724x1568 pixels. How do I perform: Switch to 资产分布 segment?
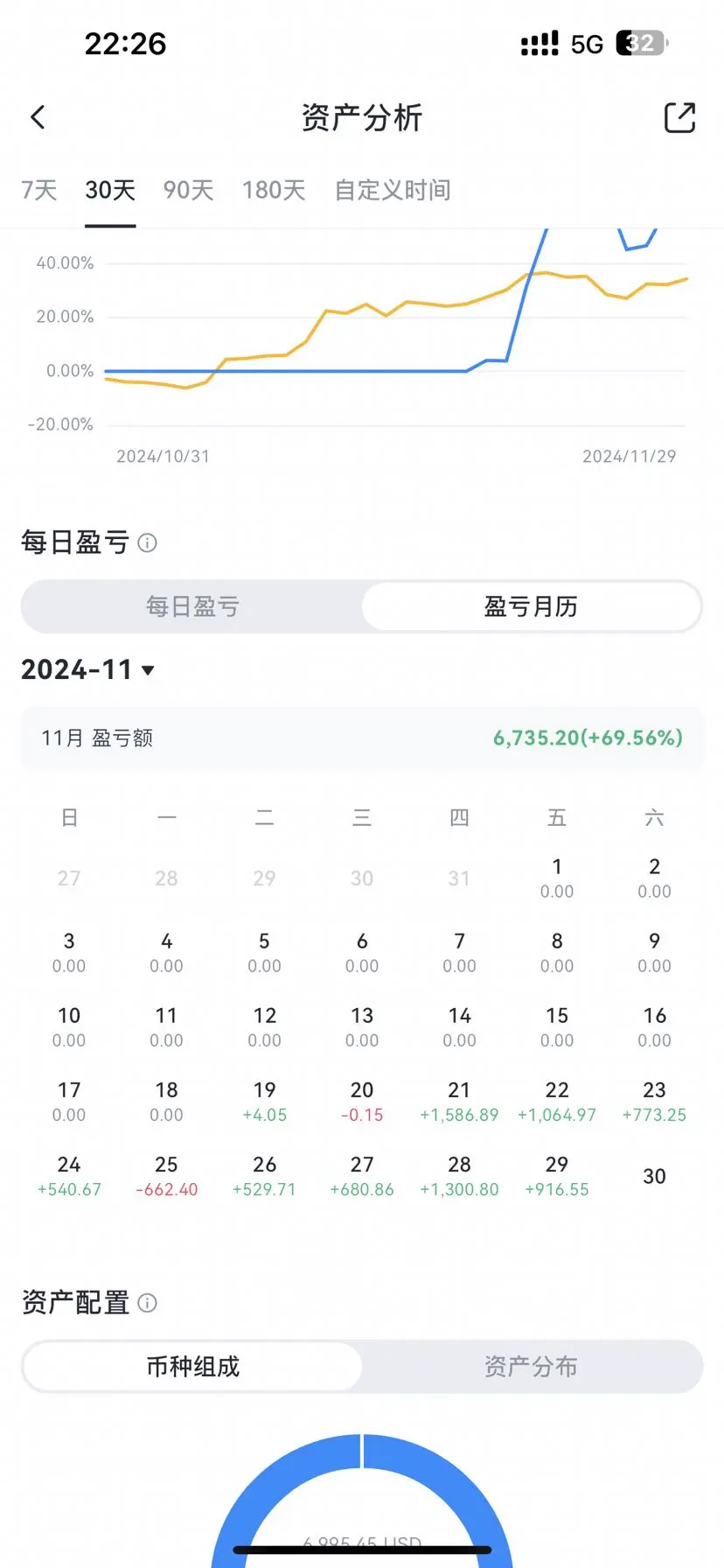coord(531,1367)
